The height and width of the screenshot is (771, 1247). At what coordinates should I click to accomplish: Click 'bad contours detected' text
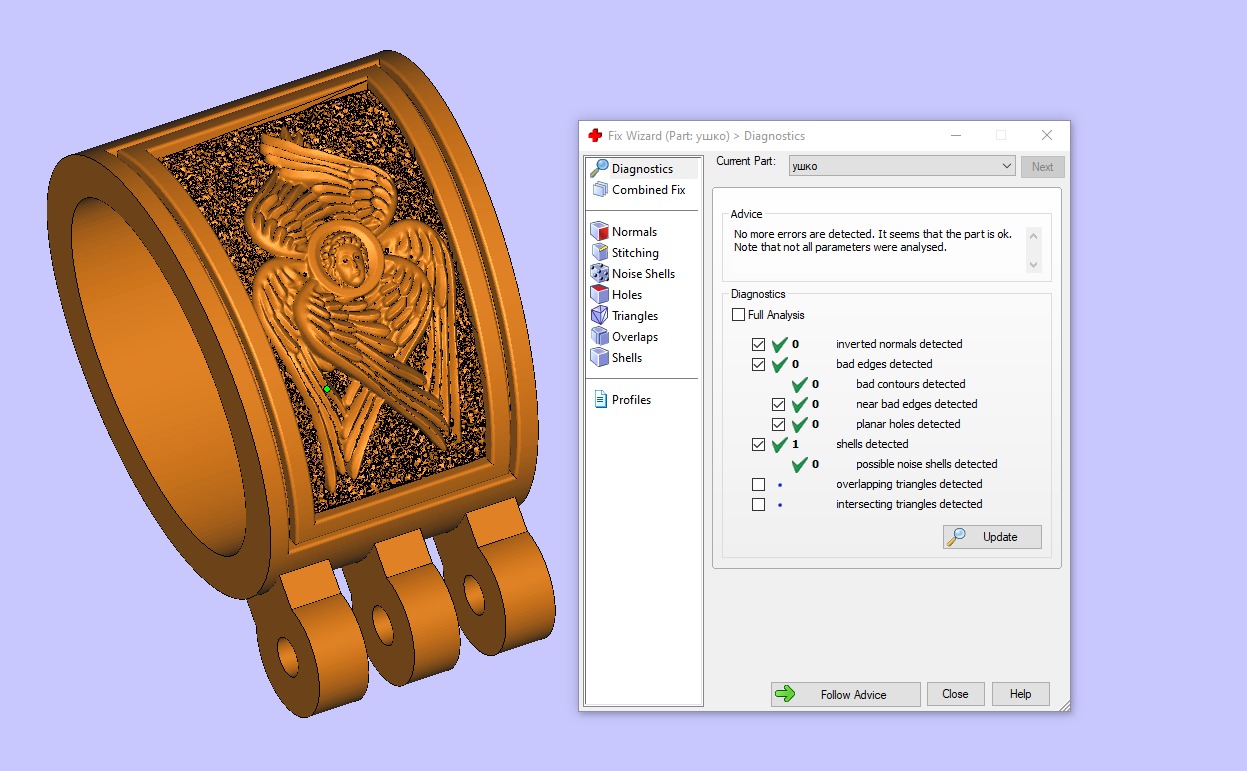pos(910,384)
